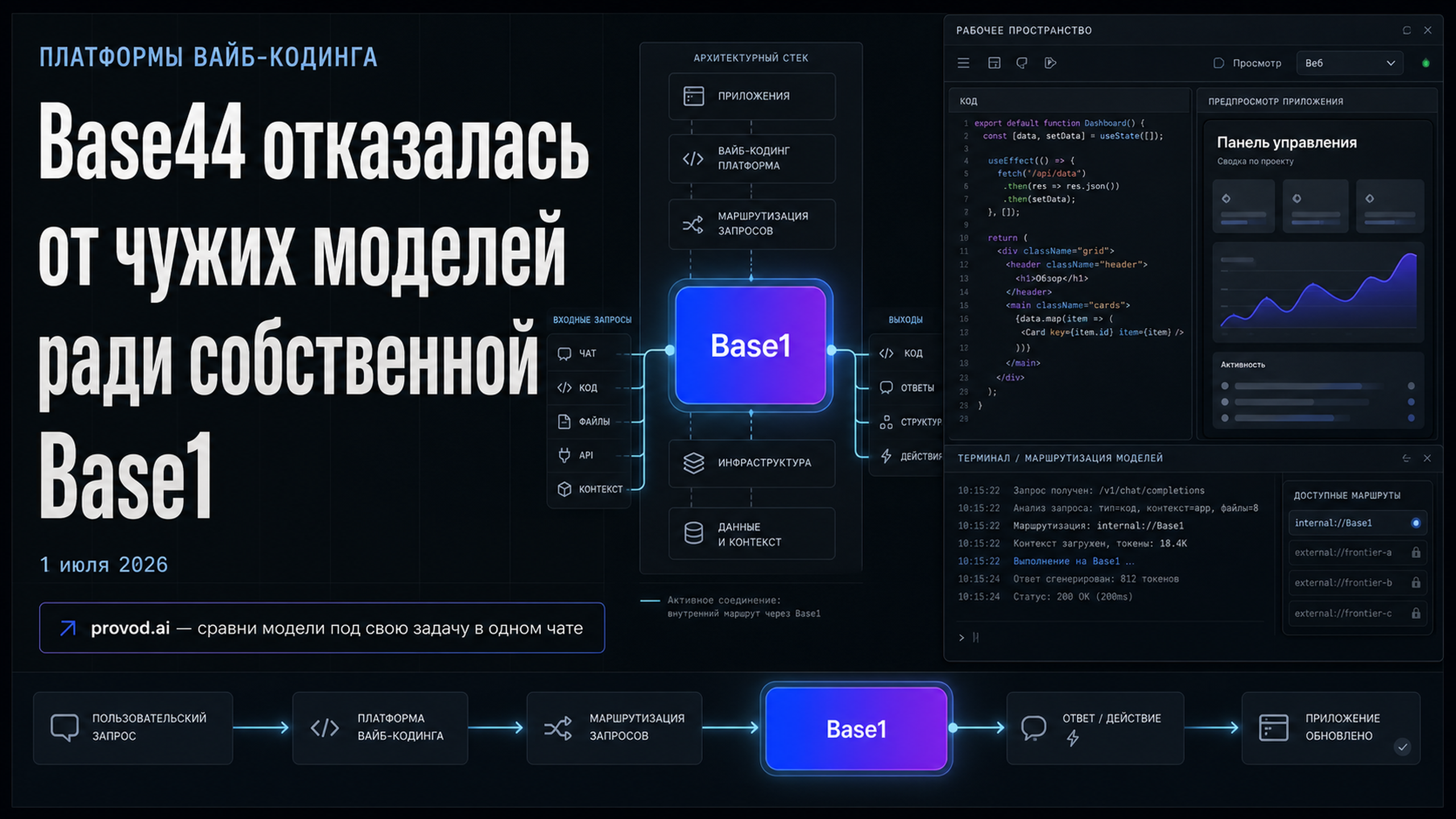Click the Приложение обновлено step

tap(1331, 728)
